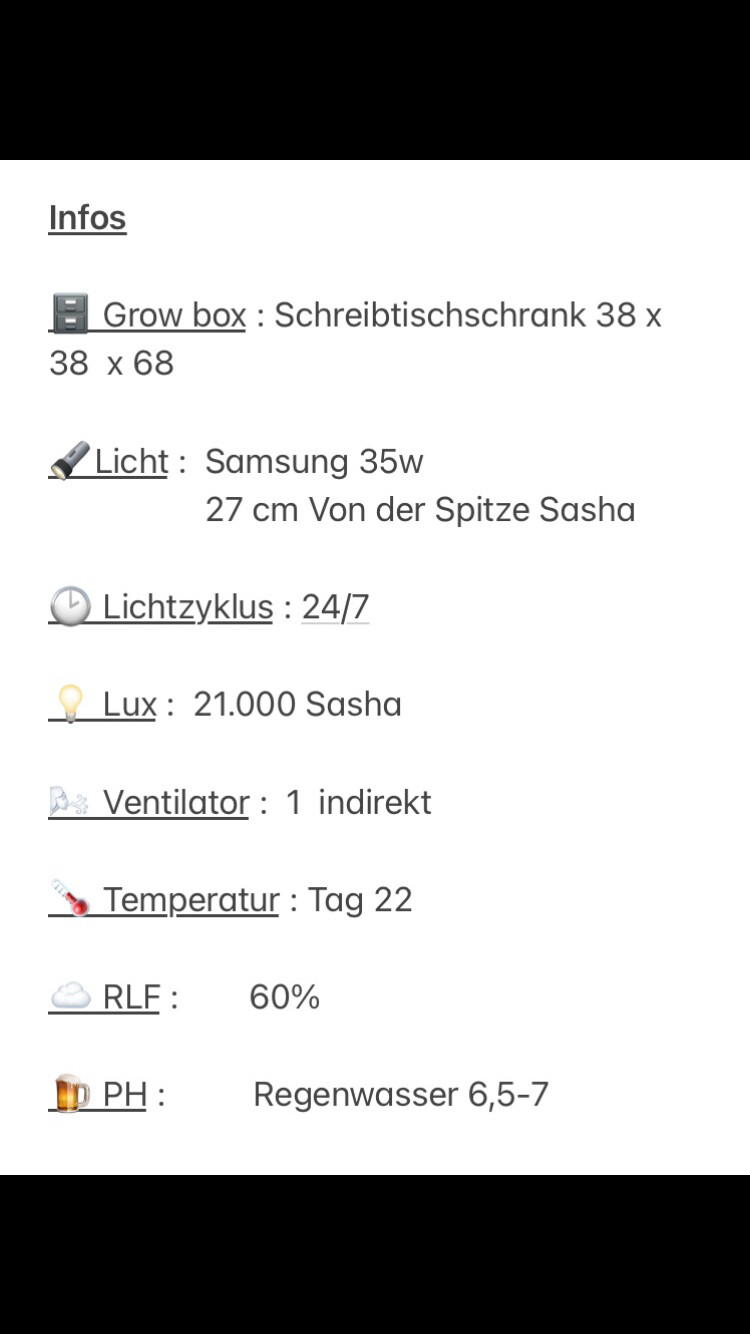This screenshot has width=750, height=1334.
Task: Click the underlined Lichtzyklus label
Action: (188, 607)
